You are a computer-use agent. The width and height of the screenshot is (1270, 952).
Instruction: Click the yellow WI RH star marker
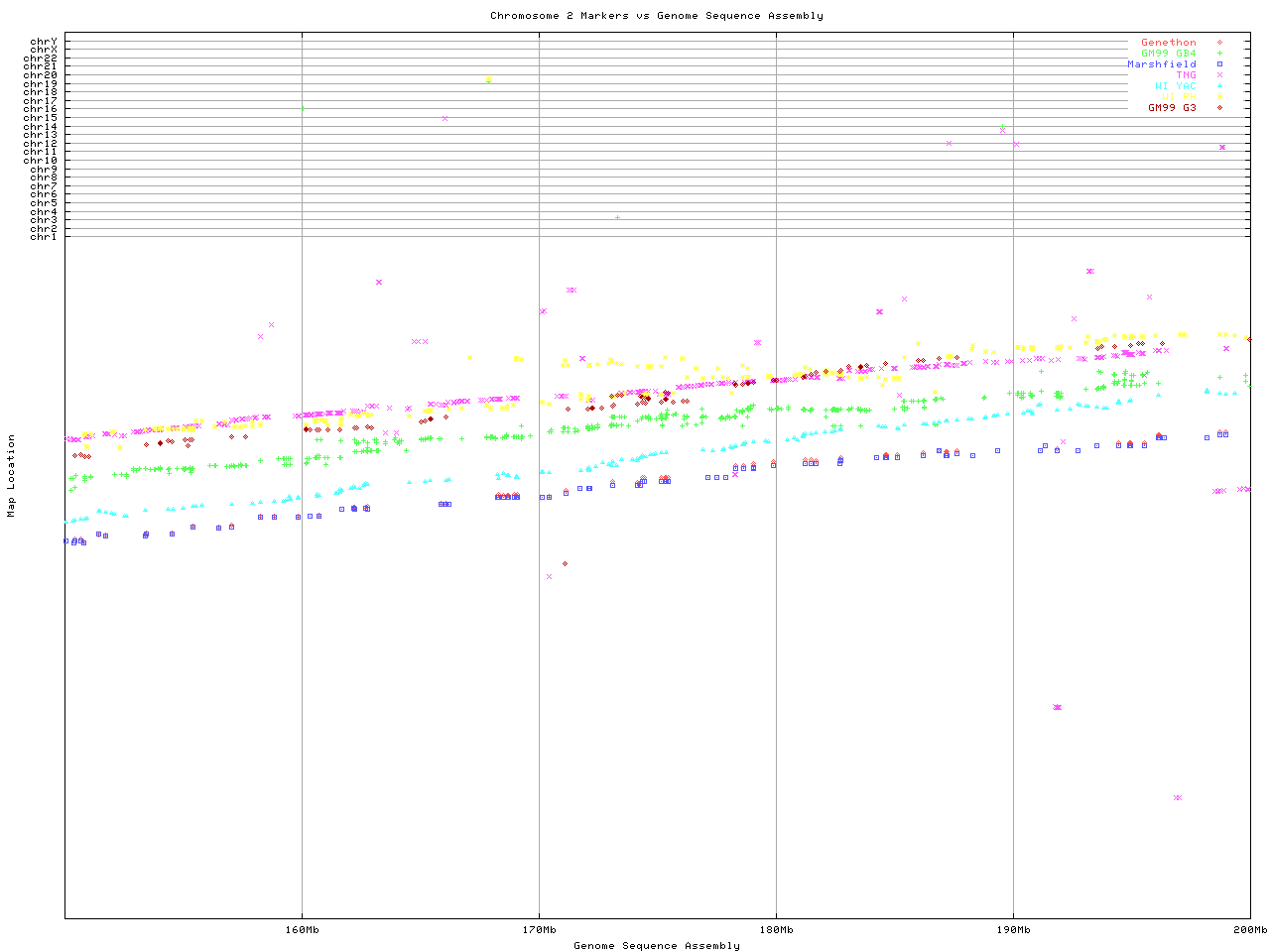pyautogui.click(x=1219, y=97)
